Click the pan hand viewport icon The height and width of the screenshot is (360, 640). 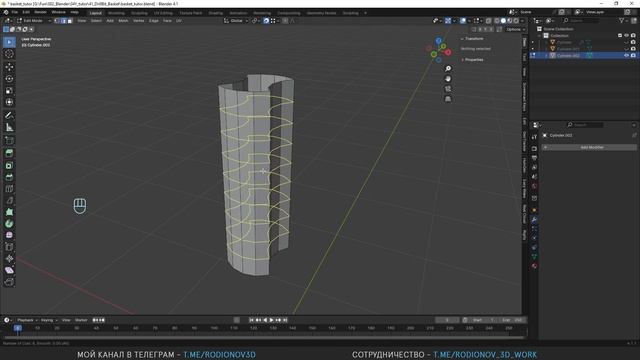coord(448,79)
